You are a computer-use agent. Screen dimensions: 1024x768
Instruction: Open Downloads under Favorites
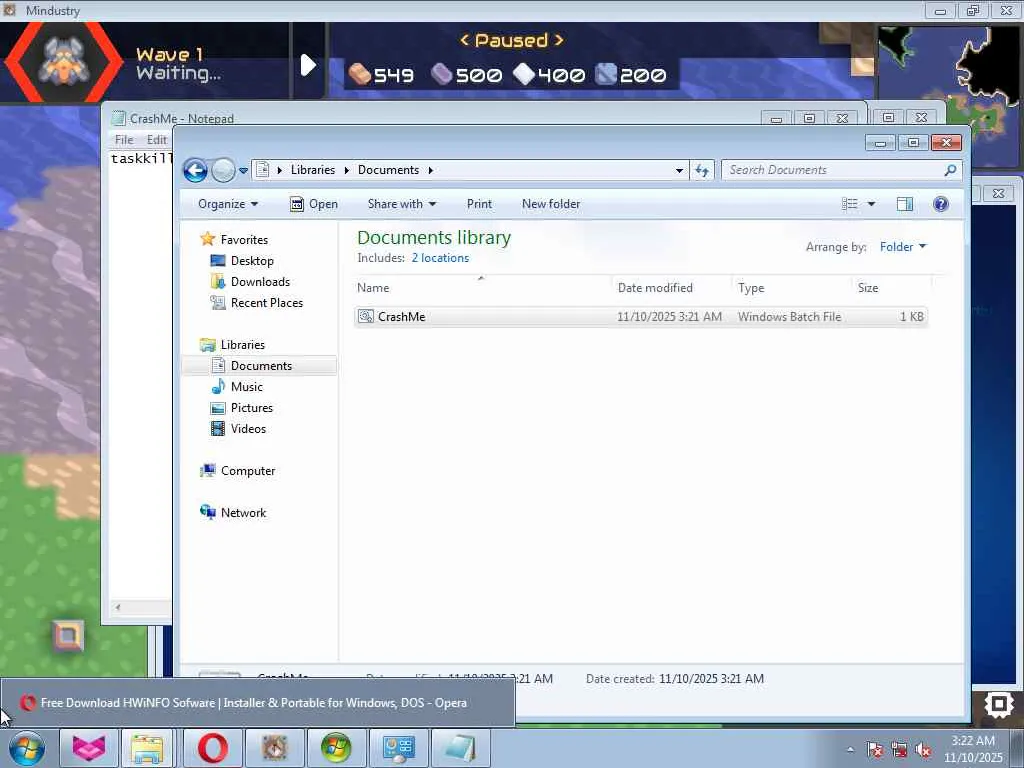click(x=260, y=281)
